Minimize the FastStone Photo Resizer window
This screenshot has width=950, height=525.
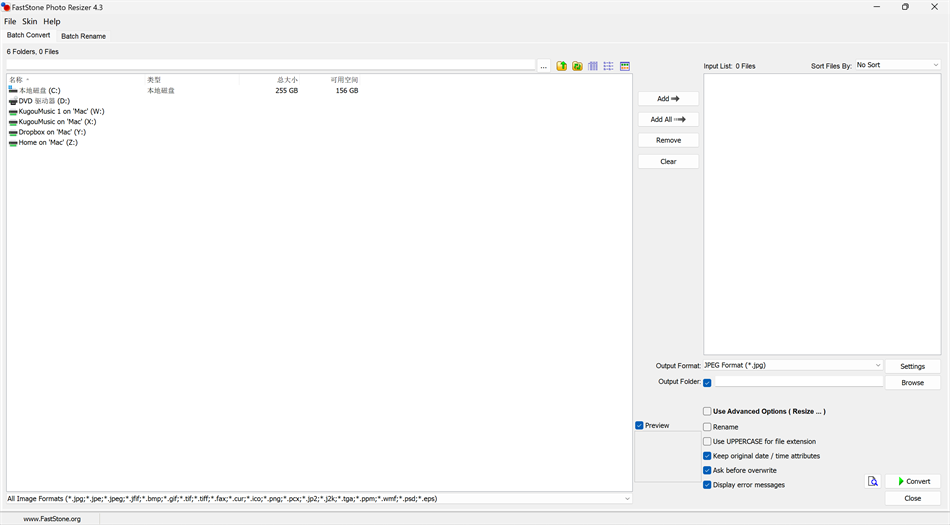877,7
